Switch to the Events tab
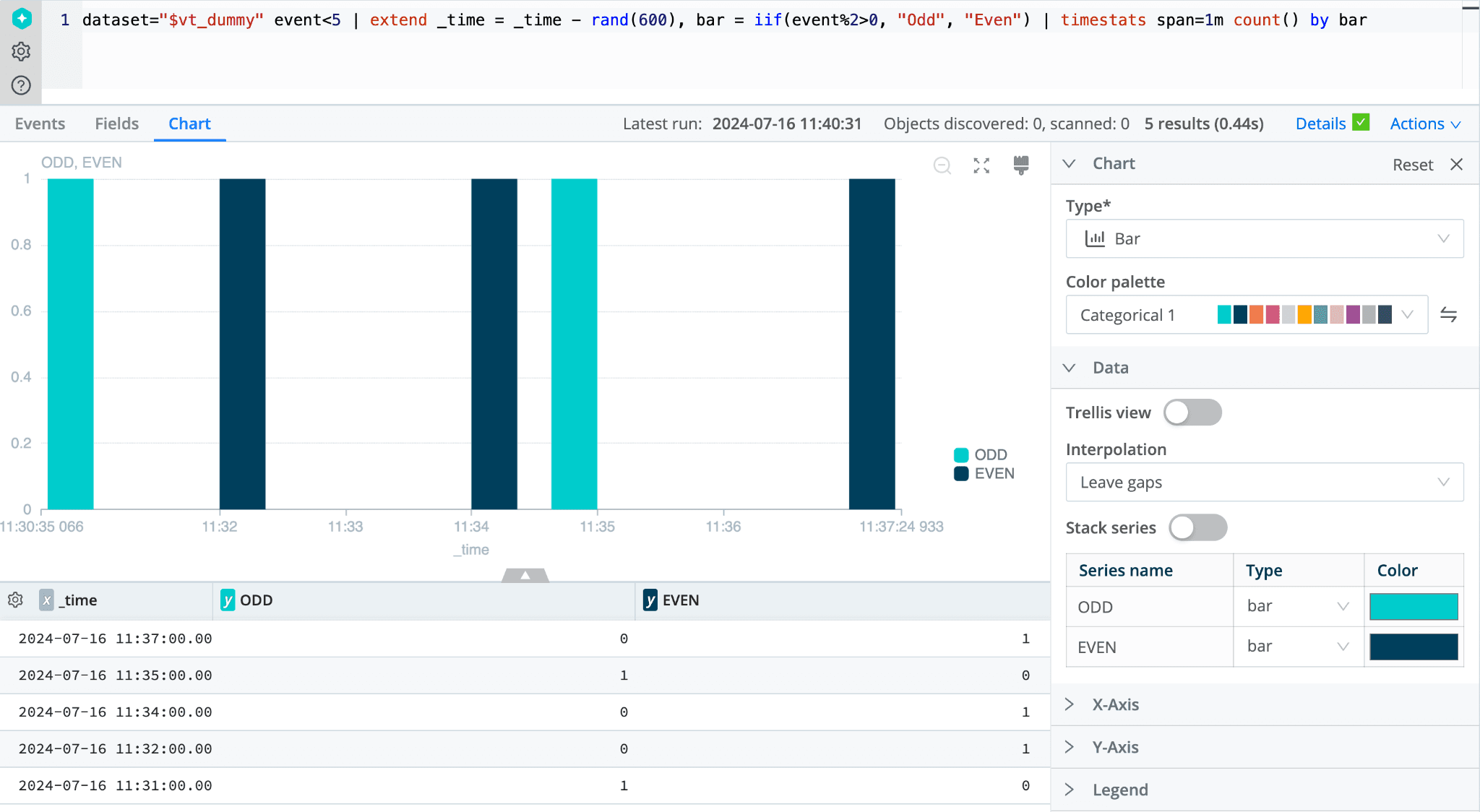Viewport: 1480px width, 812px height. (x=40, y=124)
